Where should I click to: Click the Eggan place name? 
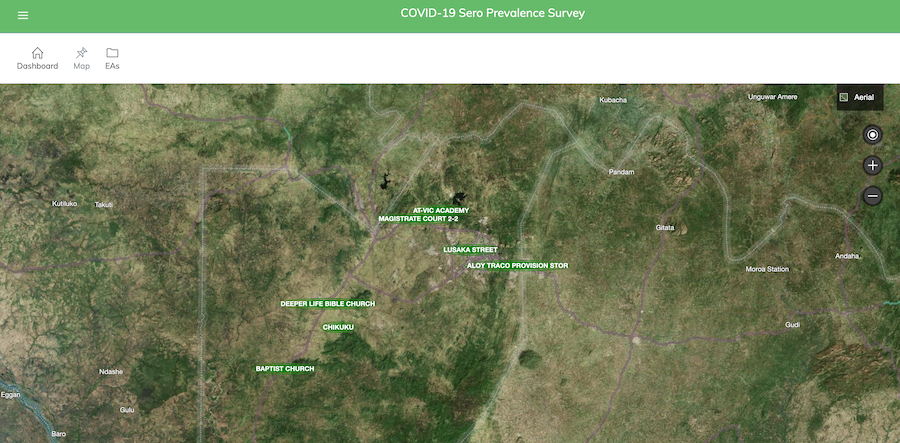tap(10, 395)
